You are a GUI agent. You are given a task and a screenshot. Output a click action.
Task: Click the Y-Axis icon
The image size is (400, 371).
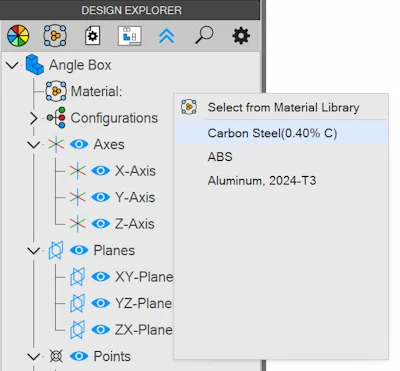pyautogui.click(x=78, y=197)
